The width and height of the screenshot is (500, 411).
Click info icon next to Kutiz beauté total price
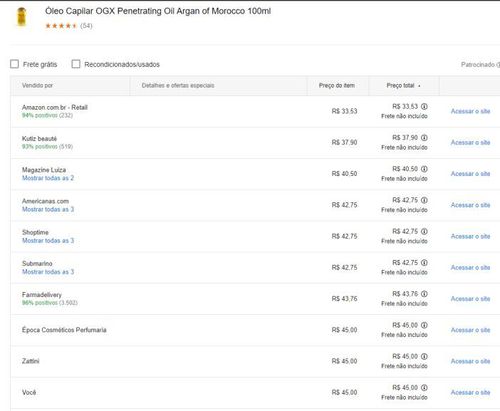pyautogui.click(x=424, y=138)
